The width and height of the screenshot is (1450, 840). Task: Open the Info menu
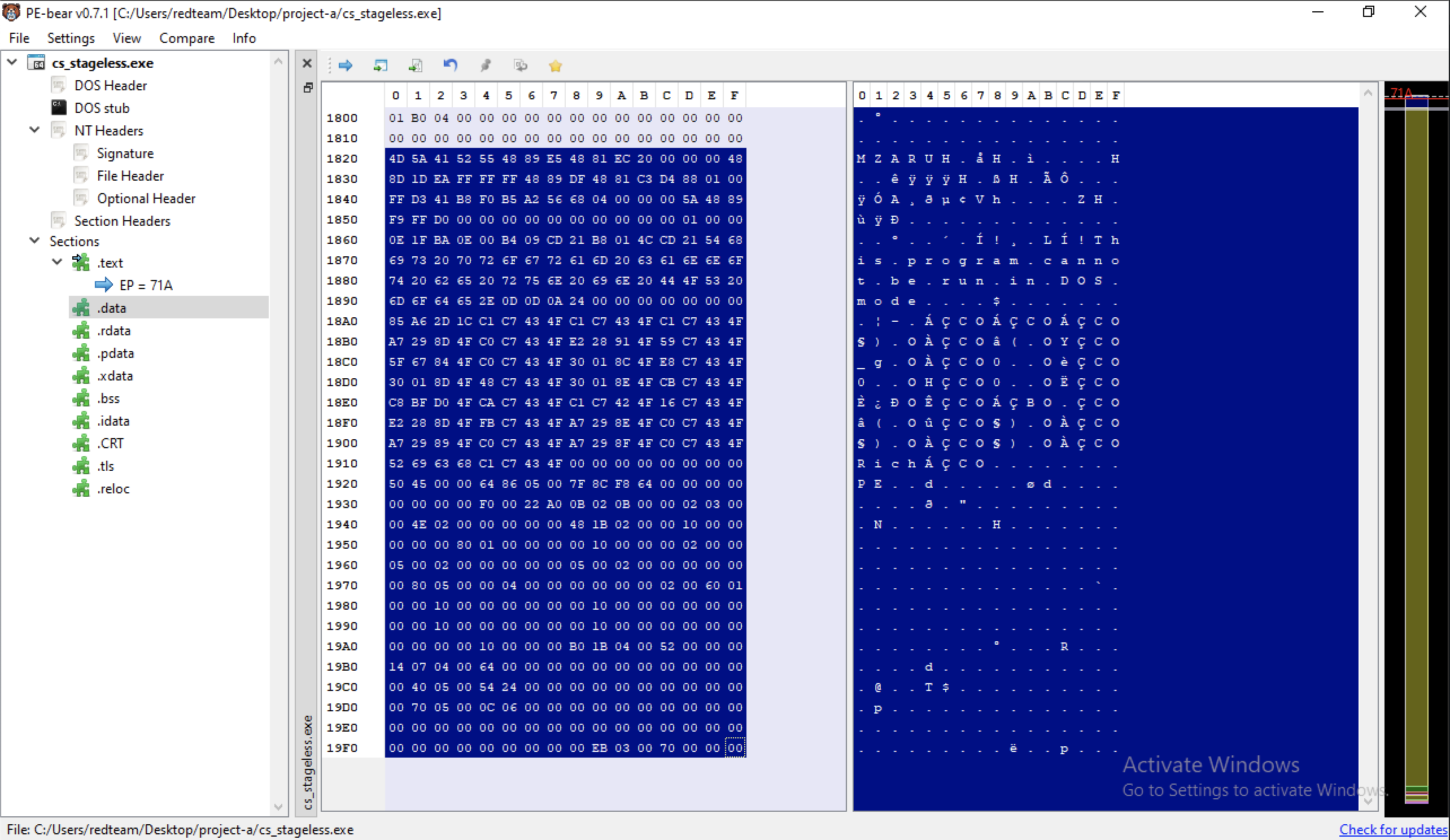(244, 38)
